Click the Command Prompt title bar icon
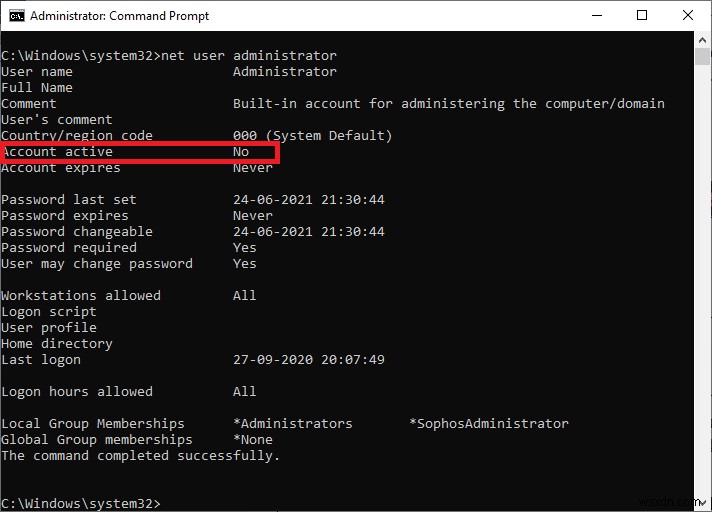The image size is (712, 512). click(15, 16)
